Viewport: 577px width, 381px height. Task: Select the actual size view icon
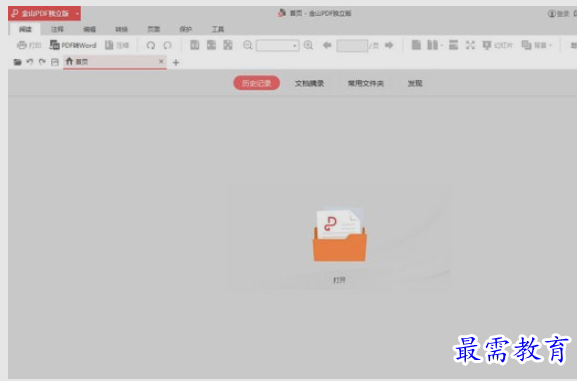point(195,45)
